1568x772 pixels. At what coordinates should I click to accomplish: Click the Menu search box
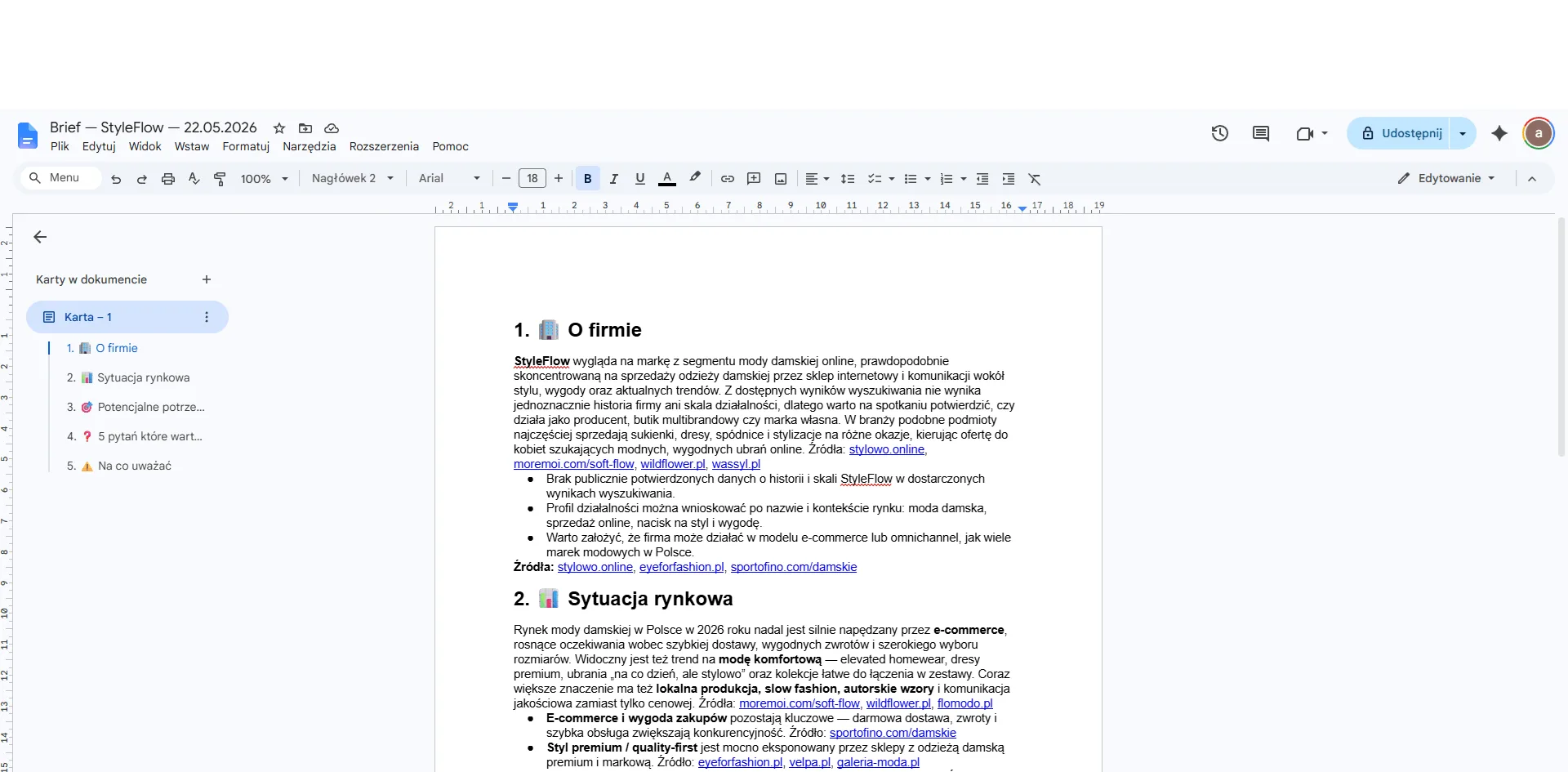(x=61, y=178)
